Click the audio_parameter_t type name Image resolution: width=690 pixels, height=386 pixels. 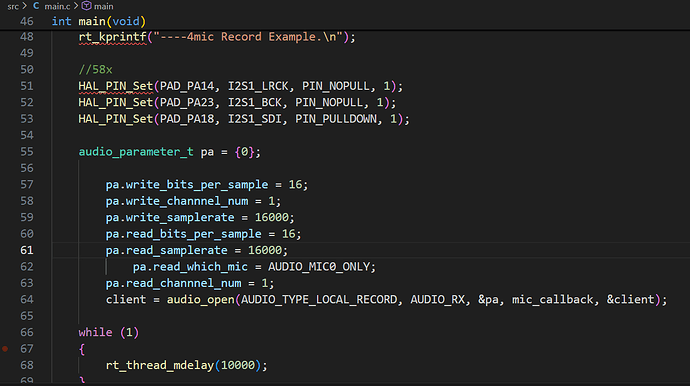136,152
